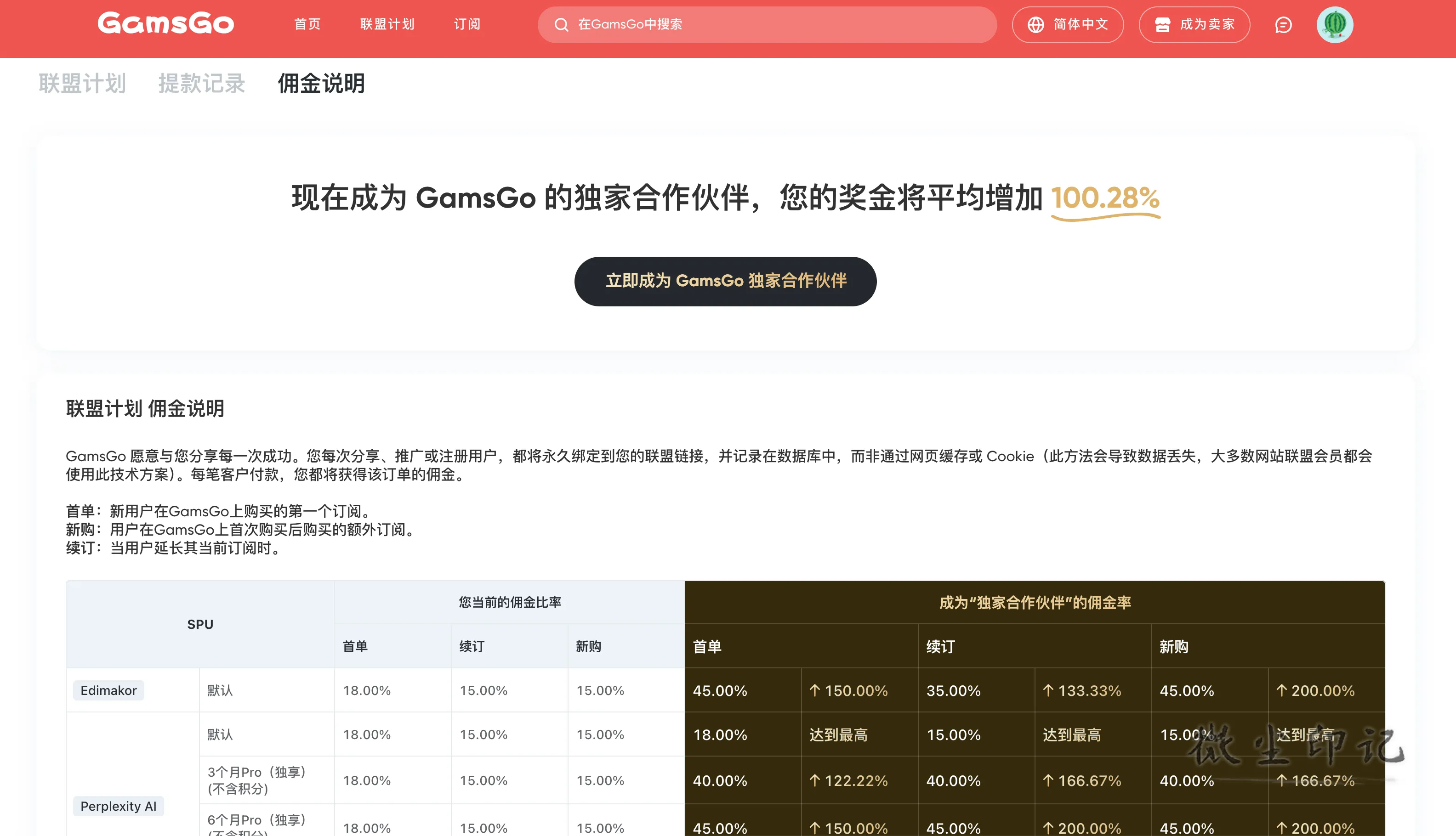The width and height of the screenshot is (1456, 836).
Task: Click the Edimakor SPU tag
Action: (x=108, y=690)
